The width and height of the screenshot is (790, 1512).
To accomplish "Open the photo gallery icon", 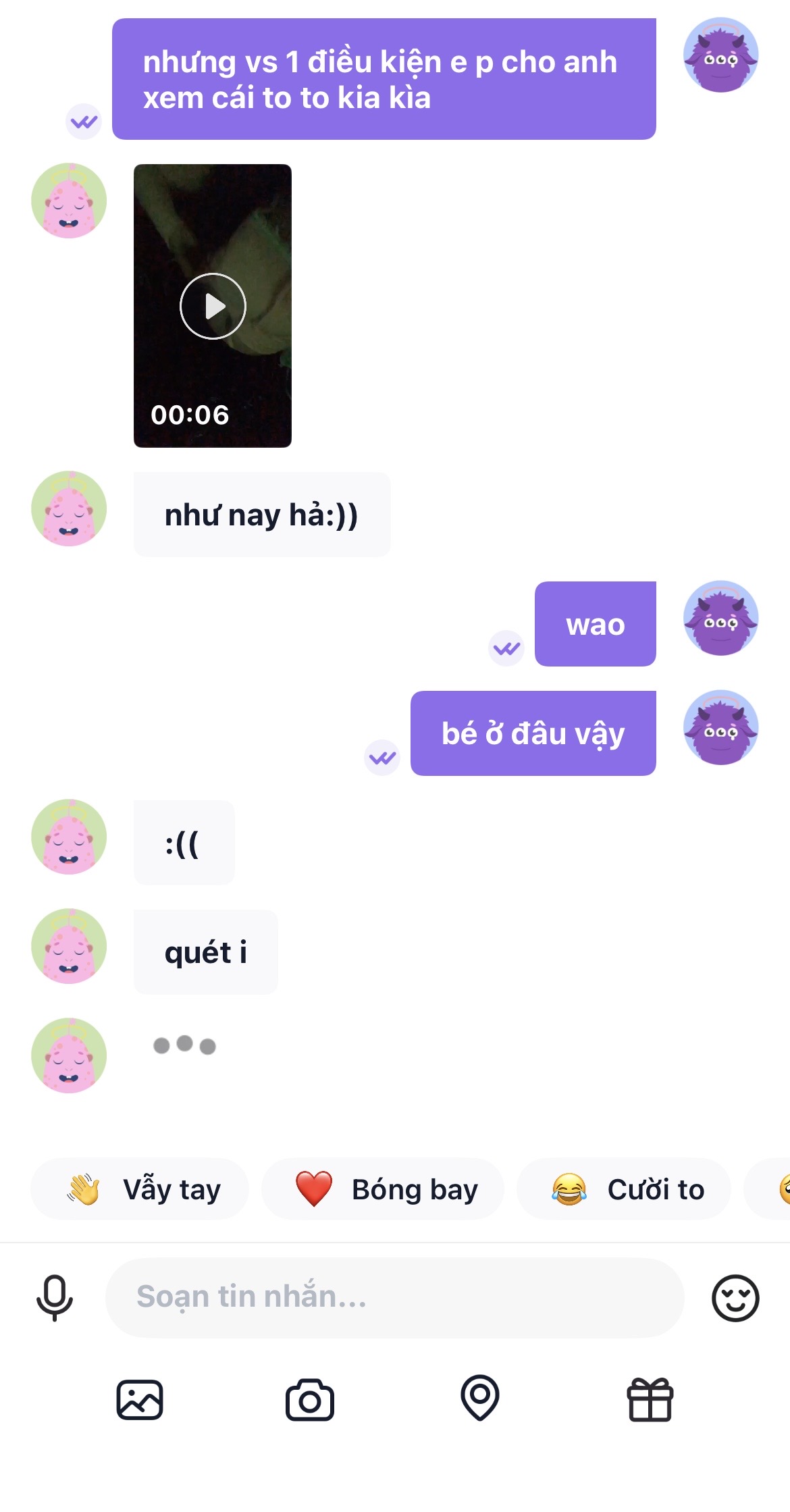I will (x=140, y=1400).
